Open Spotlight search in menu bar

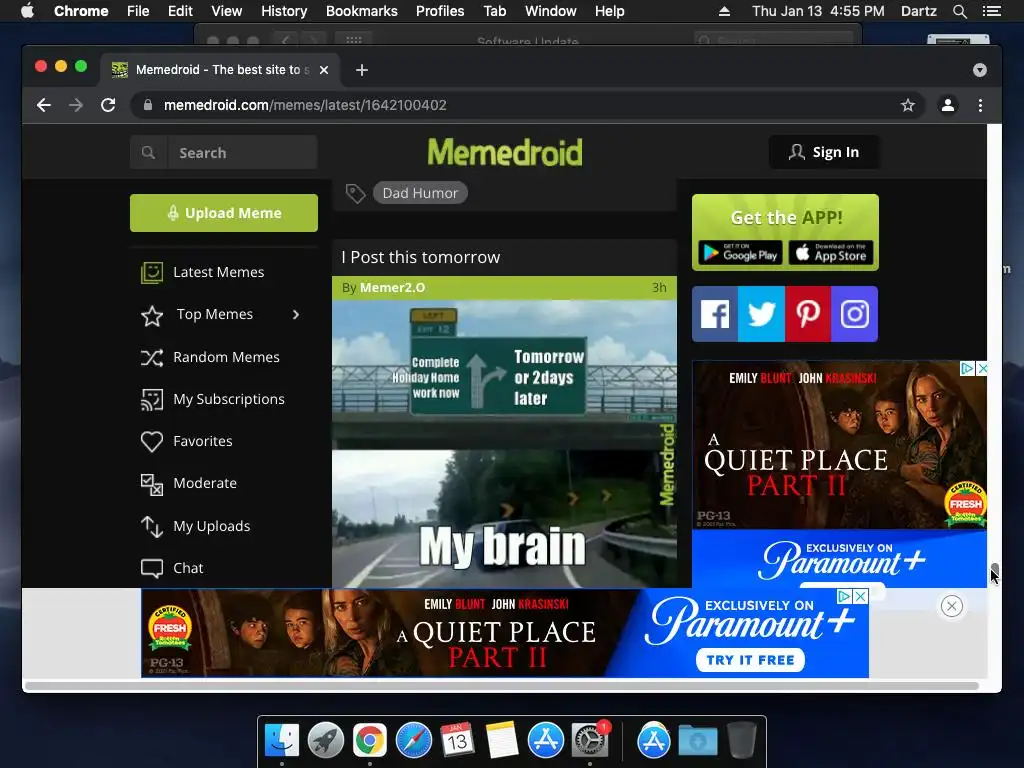point(959,11)
